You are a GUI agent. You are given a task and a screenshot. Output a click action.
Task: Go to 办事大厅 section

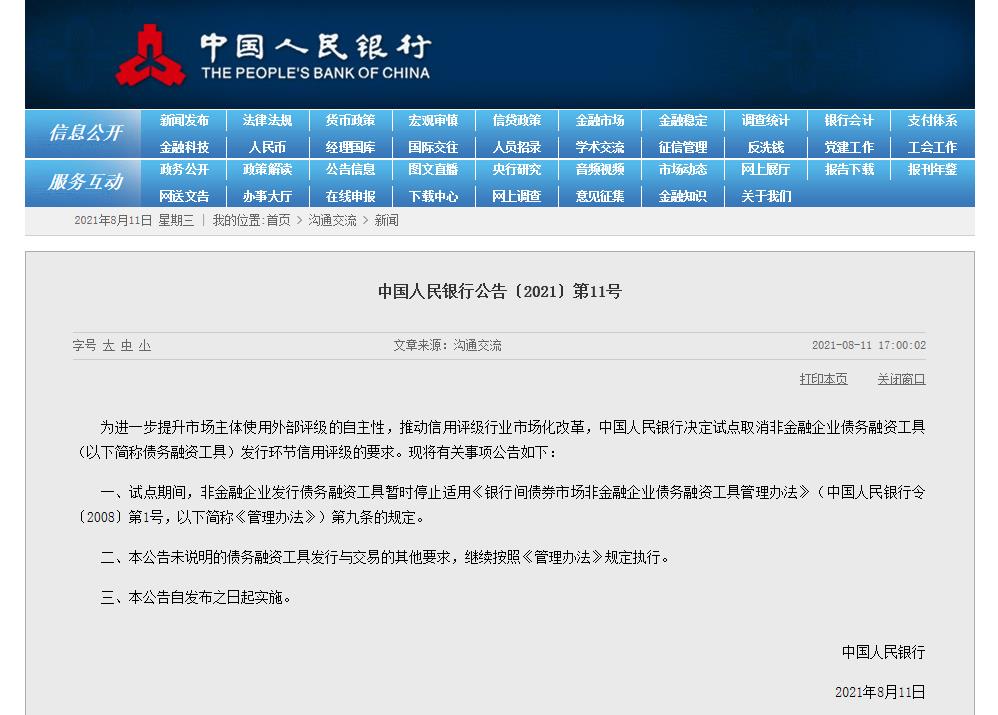pos(267,196)
